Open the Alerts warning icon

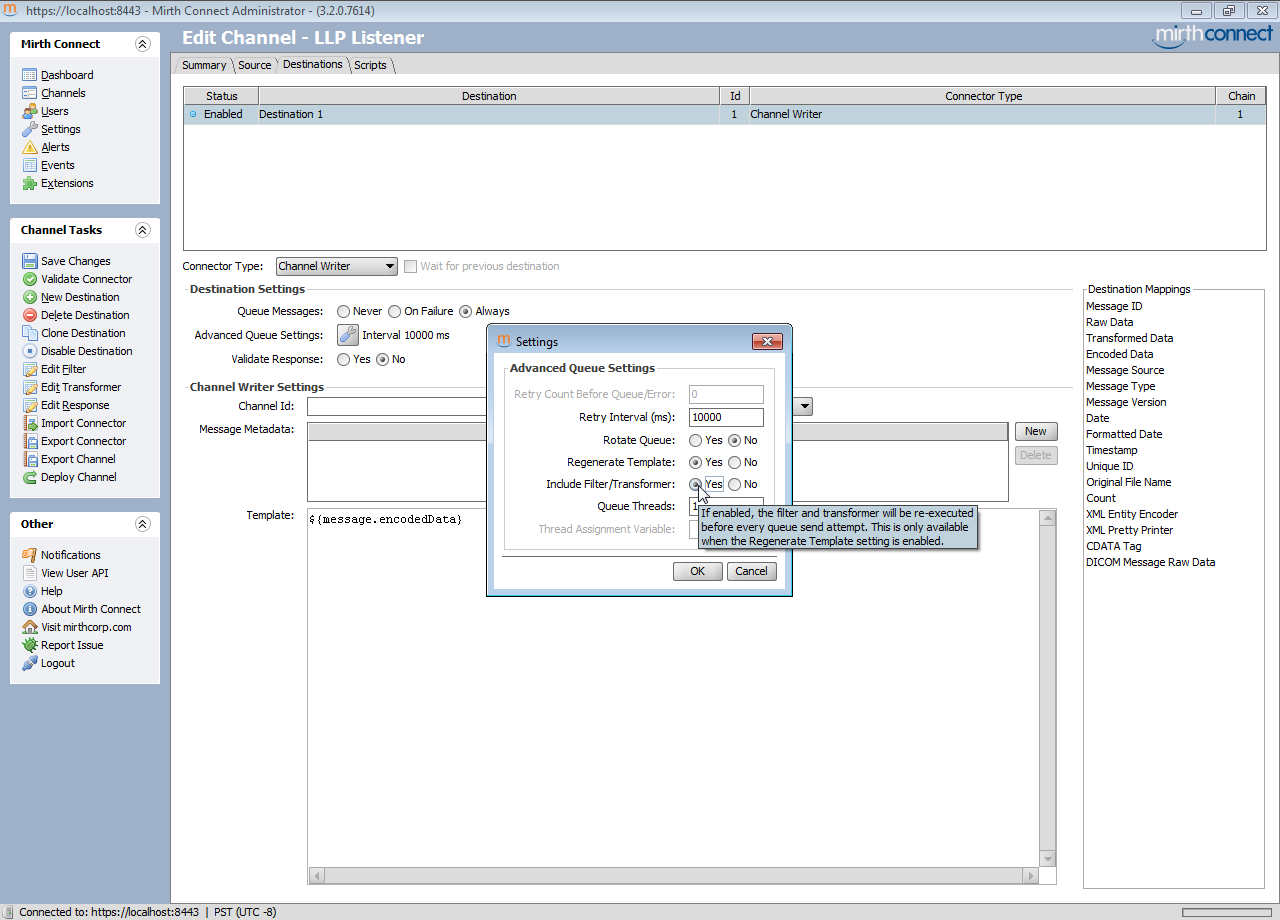(30, 147)
